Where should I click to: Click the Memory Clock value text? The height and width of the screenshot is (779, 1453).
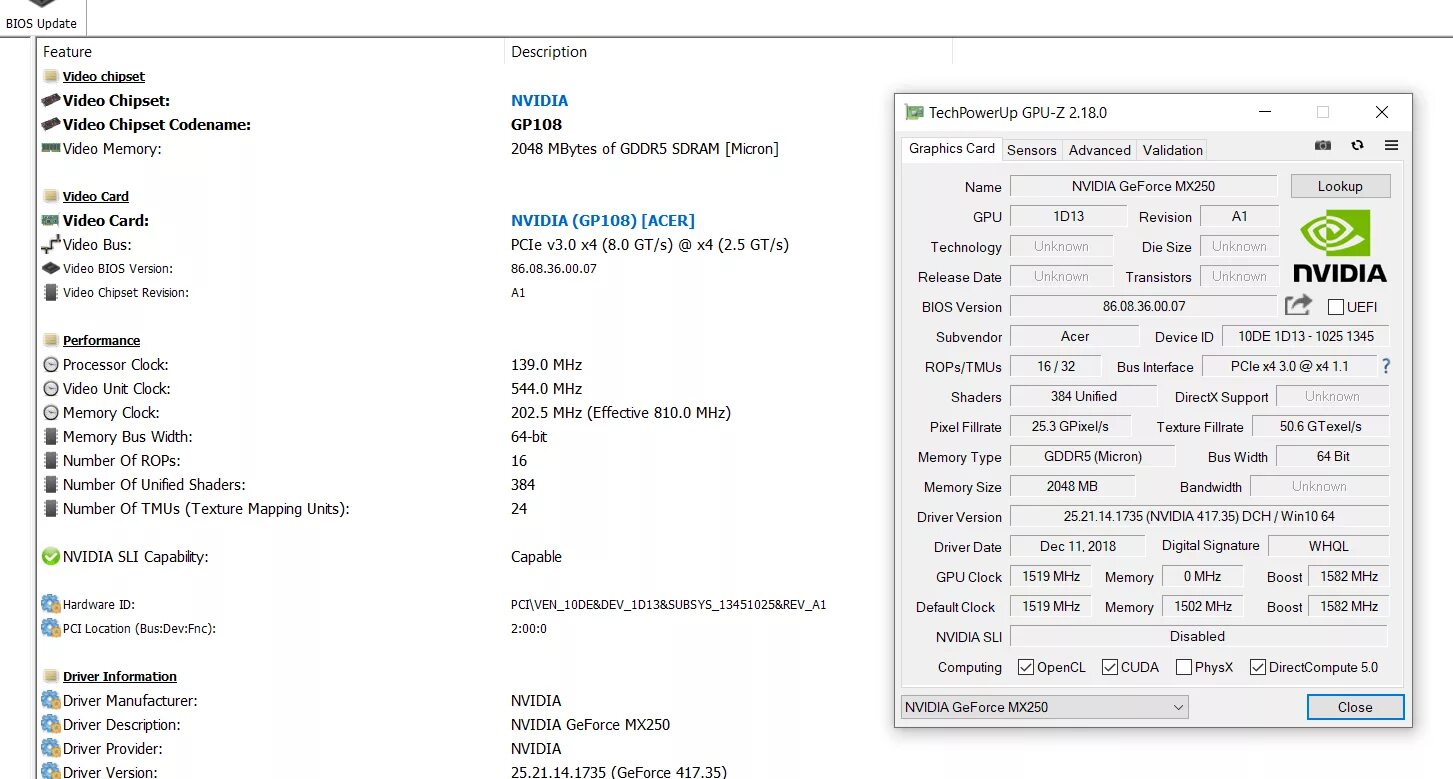click(x=621, y=412)
